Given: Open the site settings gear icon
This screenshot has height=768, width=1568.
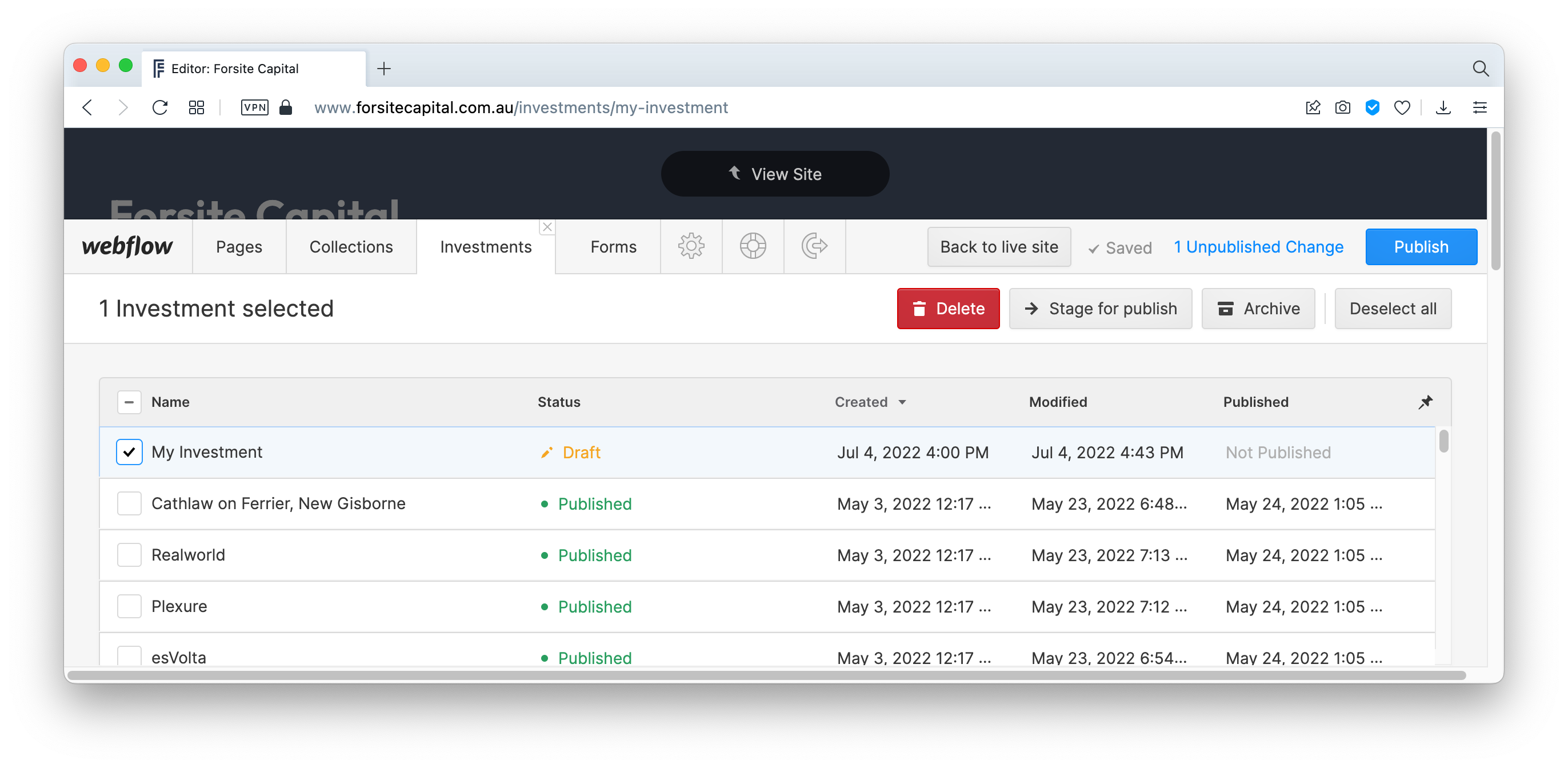Looking at the screenshot, I should 691,246.
